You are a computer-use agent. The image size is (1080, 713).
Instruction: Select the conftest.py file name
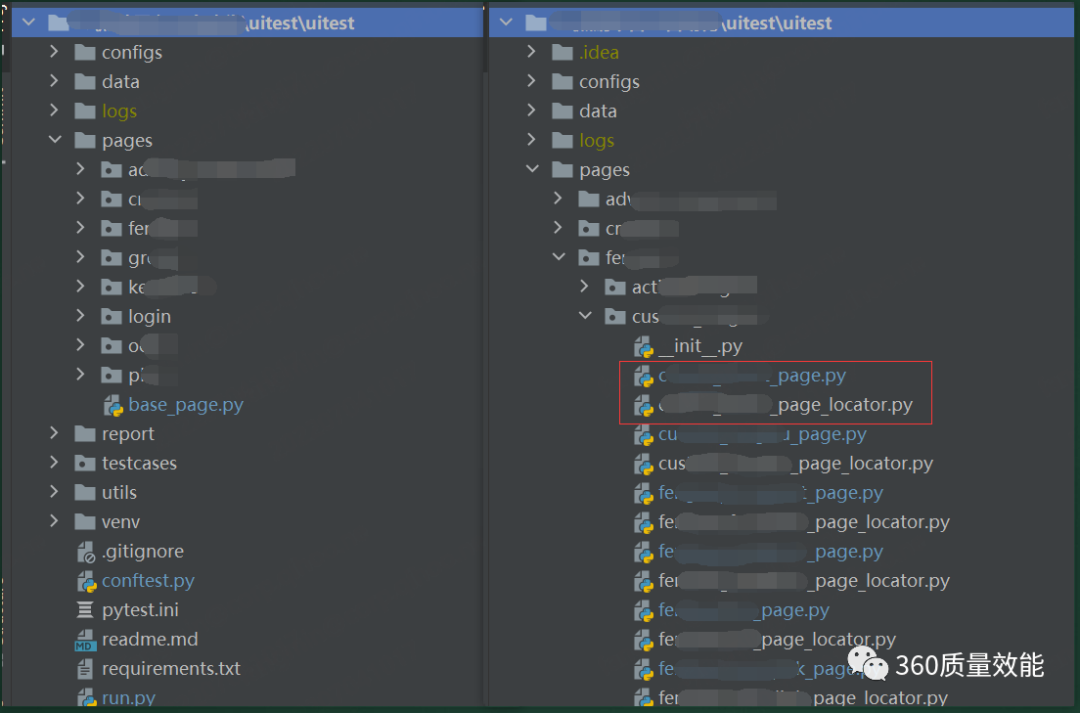(x=148, y=581)
